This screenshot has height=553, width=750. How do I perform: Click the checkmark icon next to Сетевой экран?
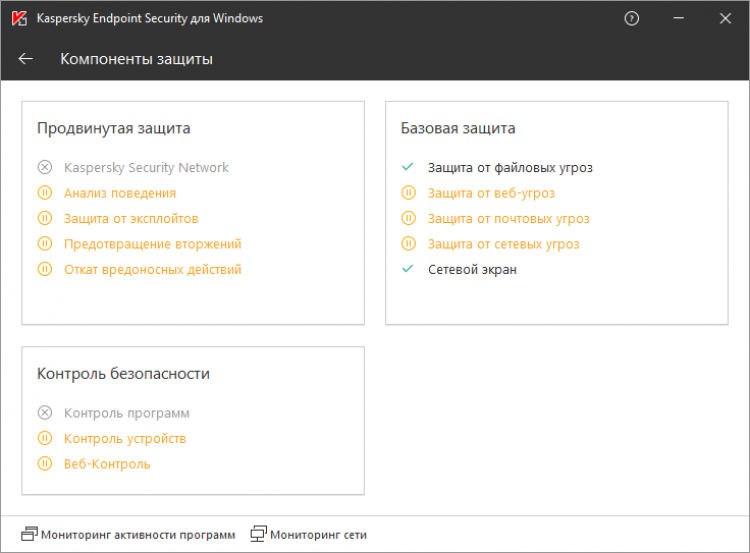point(407,269)
